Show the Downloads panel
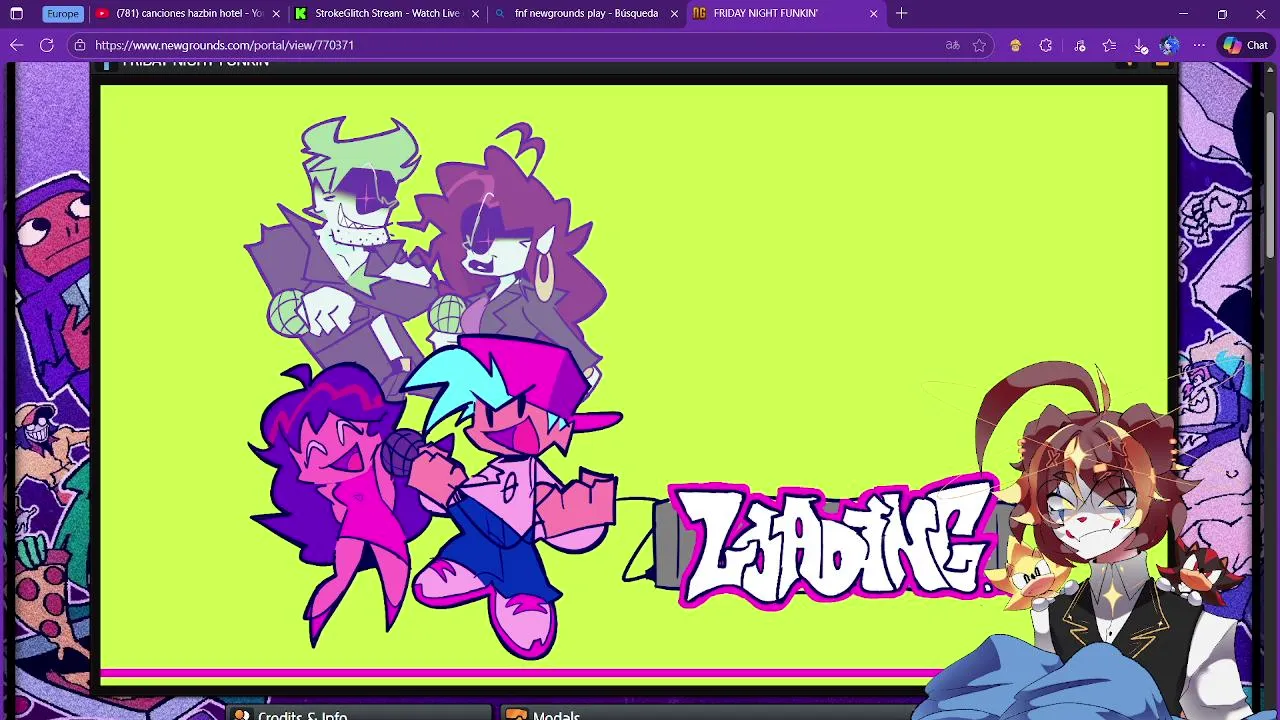The width and height of the screenshot is (1280, 720). (x=1141, y=45)
